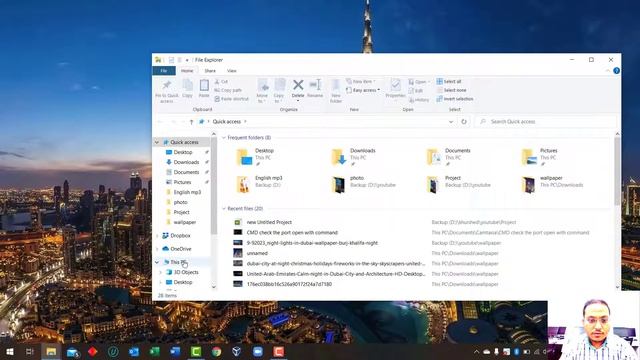Expand the Dropbox tree node

(158, 236)
